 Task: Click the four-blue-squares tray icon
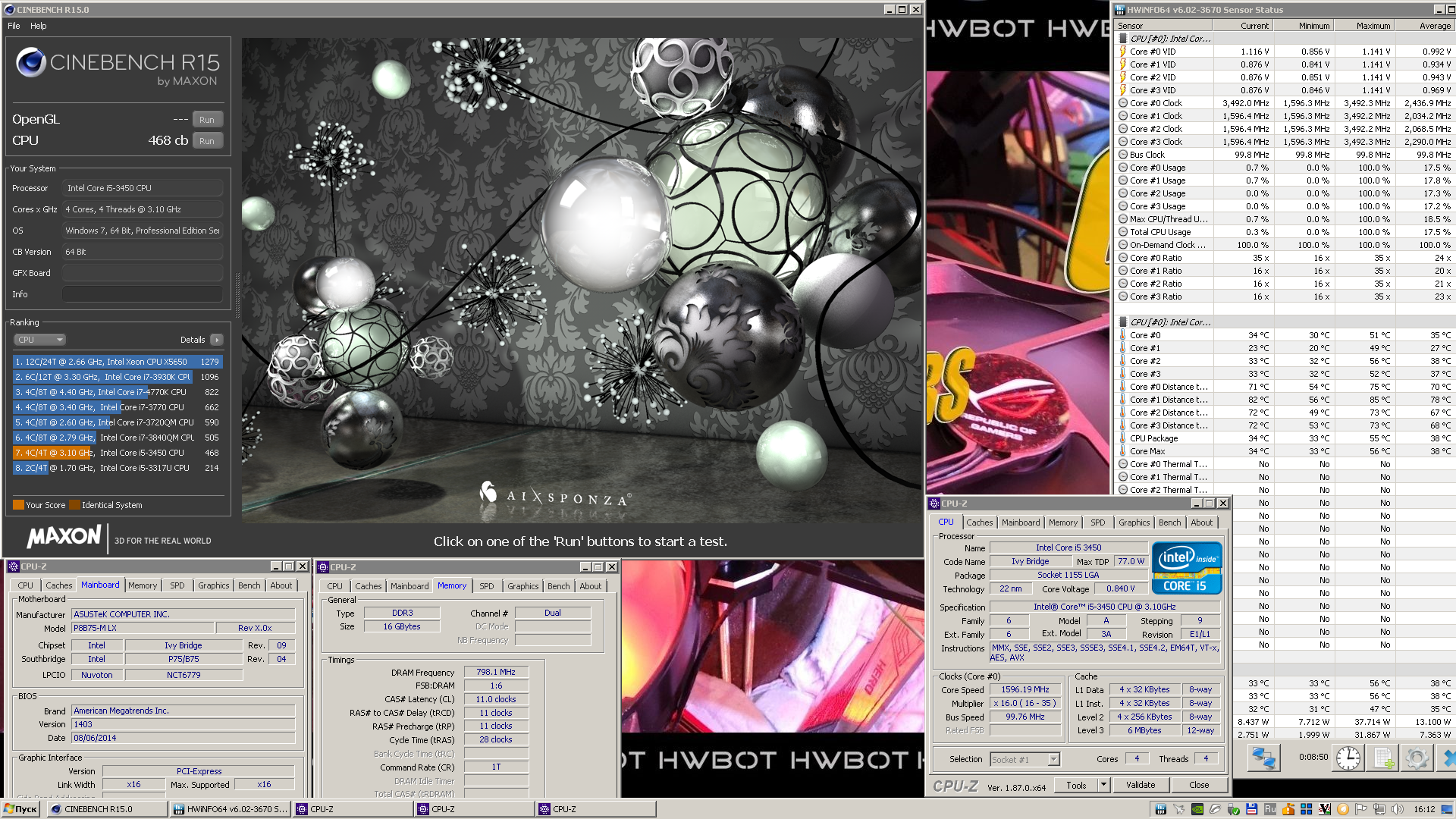(x=1307, y=809)
